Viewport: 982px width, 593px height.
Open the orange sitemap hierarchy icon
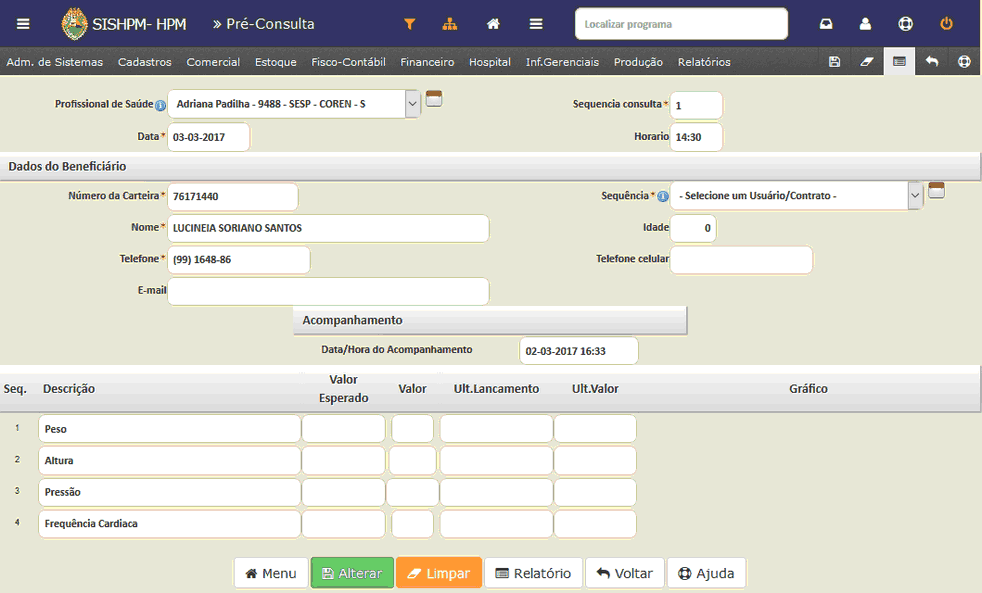(x=450, y=24)
